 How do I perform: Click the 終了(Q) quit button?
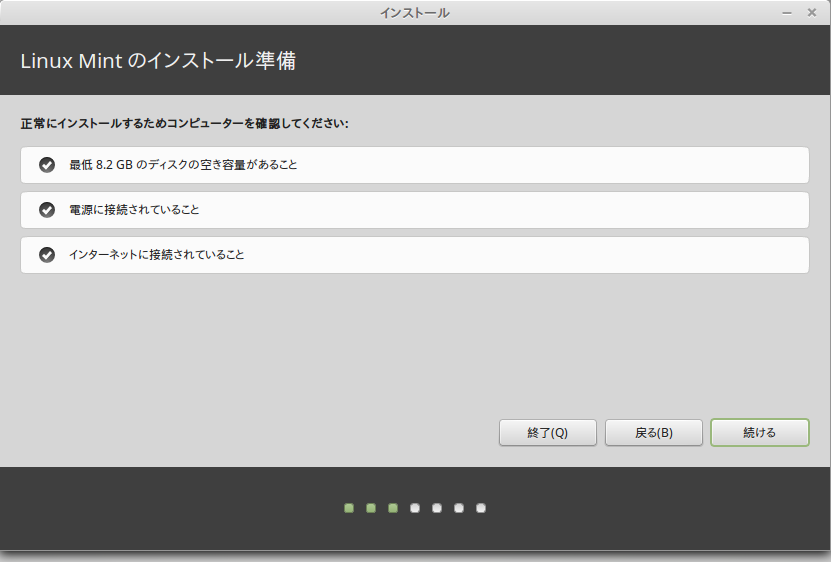point(548,433)
